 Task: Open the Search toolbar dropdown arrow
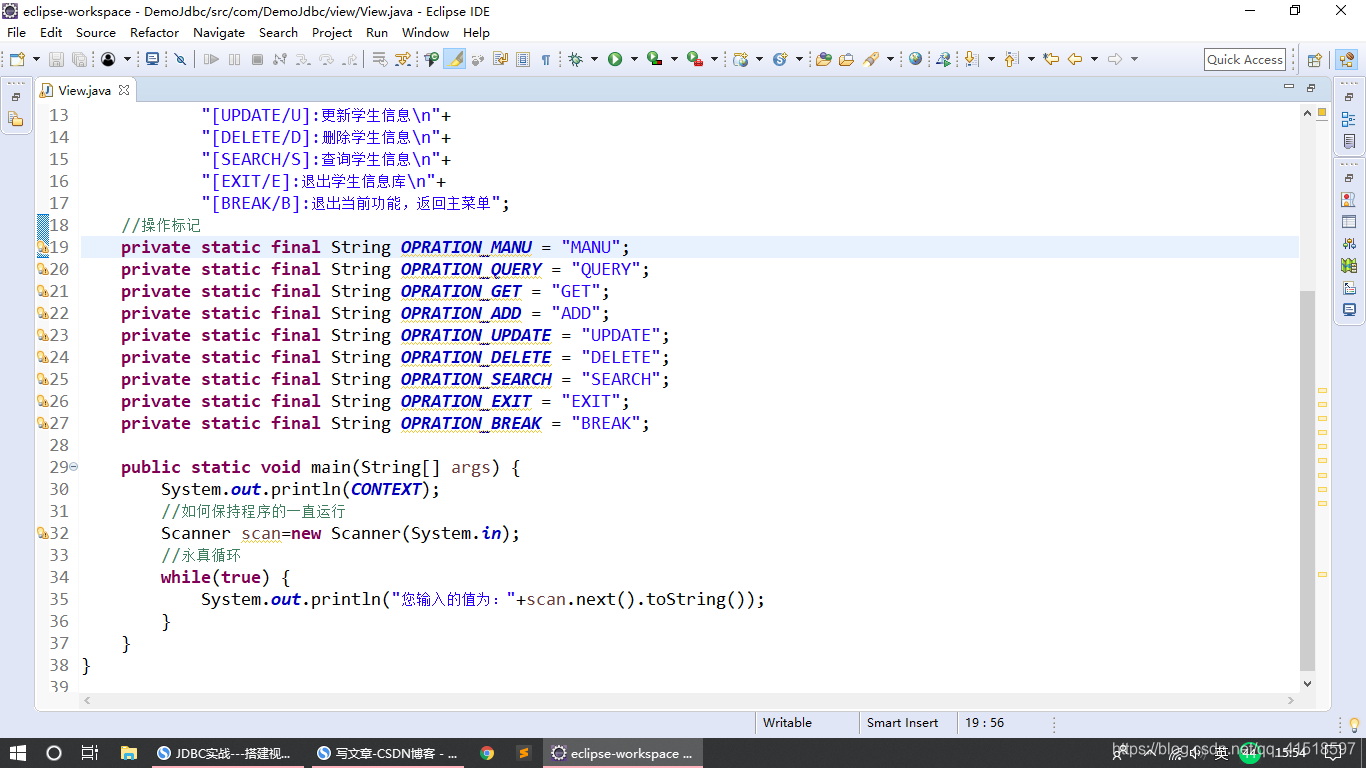890,60
